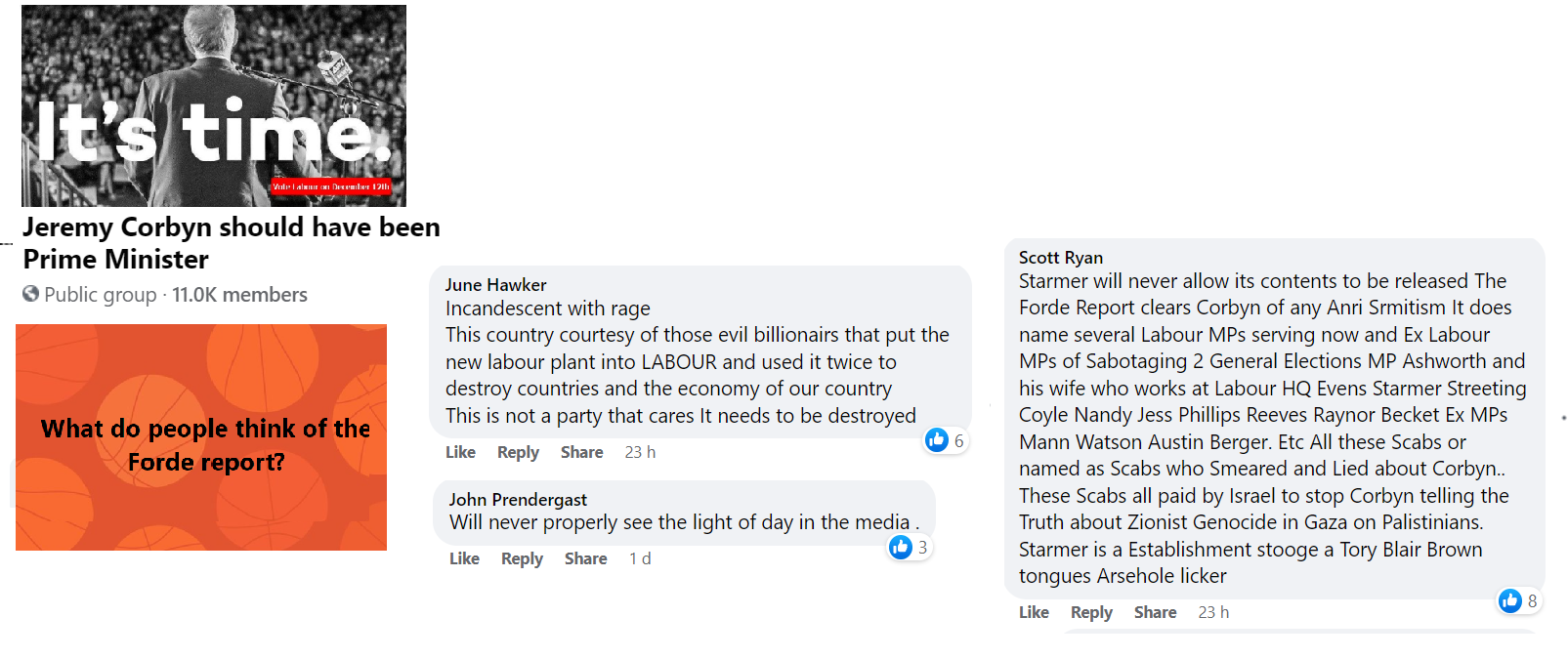Click the like reaction icon on John Prendergast's comment
The image size is (1568, 659).
click(x=901, y=548)
